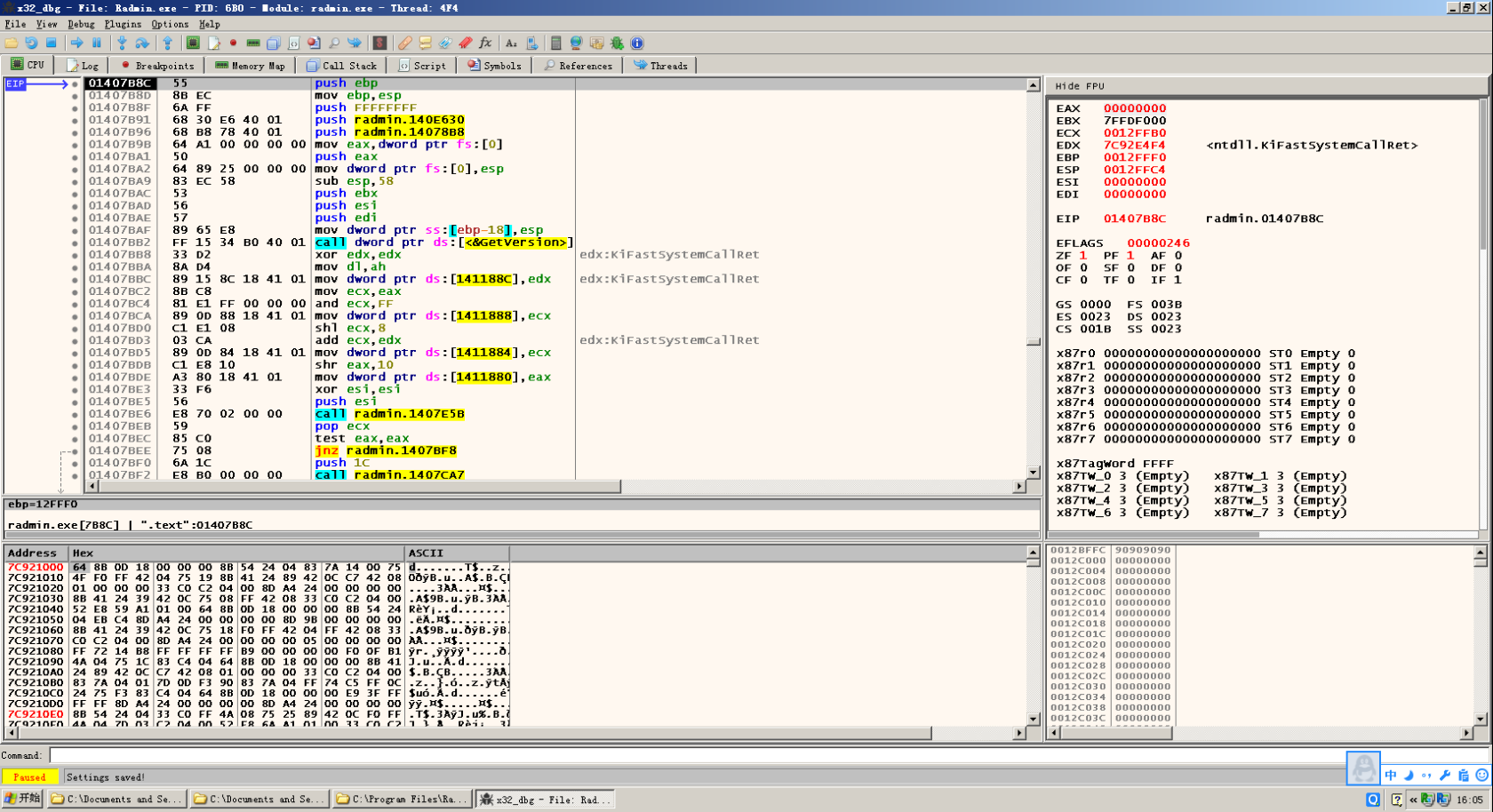
Task: Click the ASCII column header in dump
Action: click(x=457, y=553)
